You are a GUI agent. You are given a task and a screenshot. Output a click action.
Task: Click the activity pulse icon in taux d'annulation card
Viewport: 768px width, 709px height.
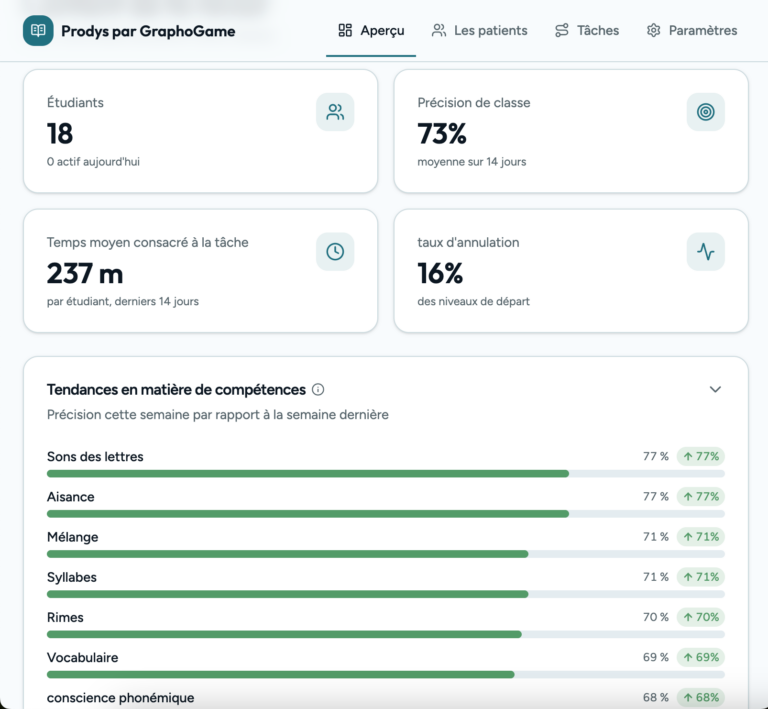[x=705, y=252]
